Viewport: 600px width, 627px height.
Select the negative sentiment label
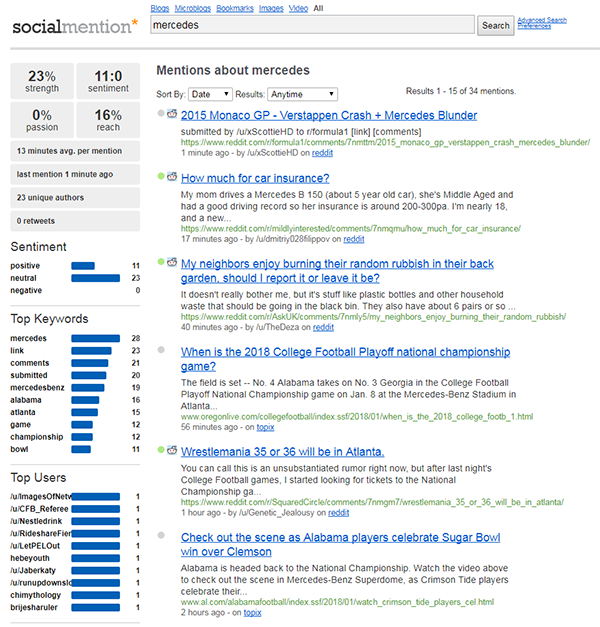pos(26,291)
